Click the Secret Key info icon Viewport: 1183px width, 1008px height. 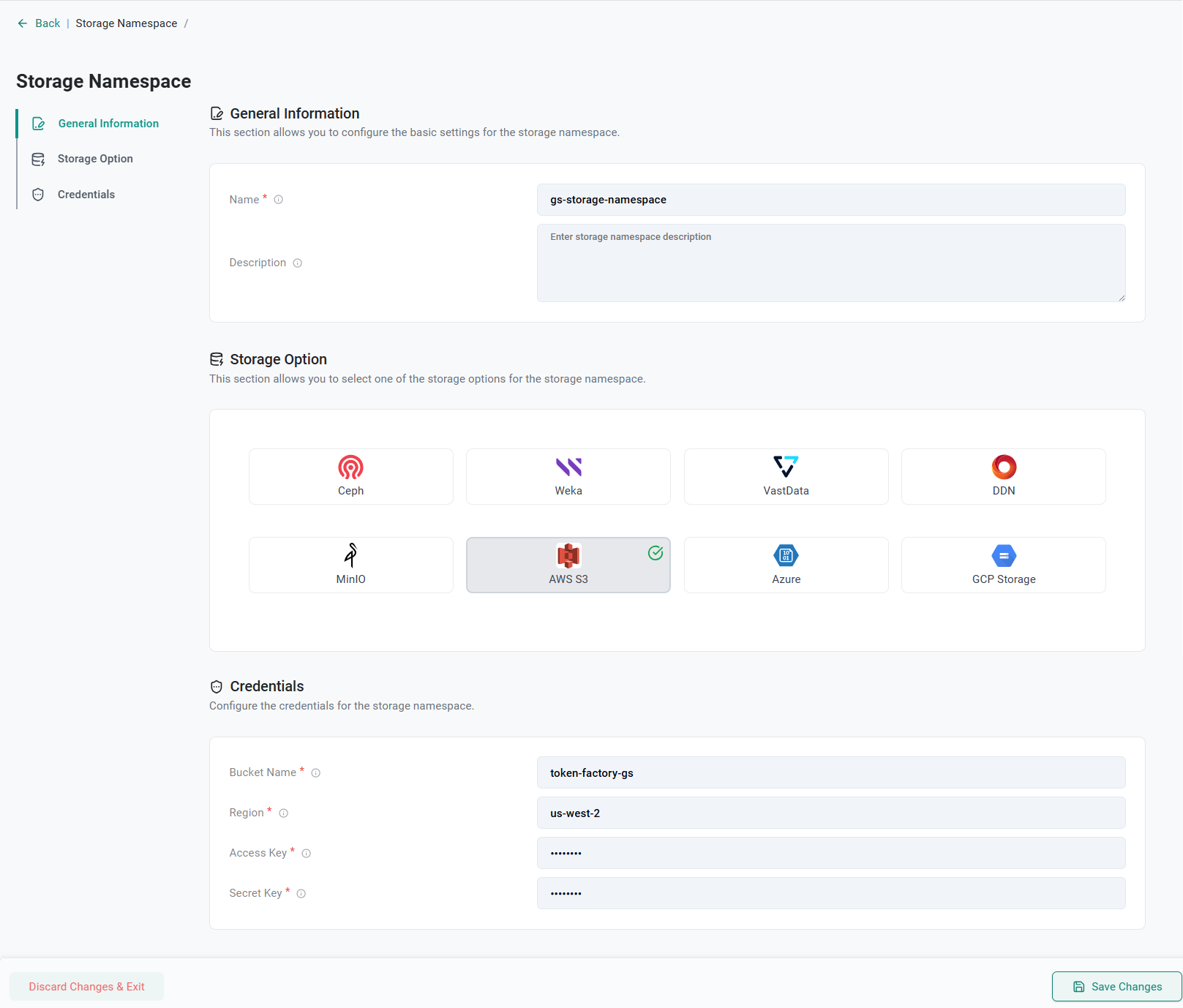(301, 894)
